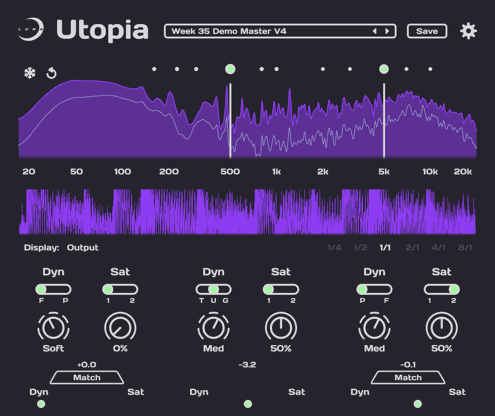Click the waveform history display
Viewport: 495px width, 416px height.
[x=247, y=212]
